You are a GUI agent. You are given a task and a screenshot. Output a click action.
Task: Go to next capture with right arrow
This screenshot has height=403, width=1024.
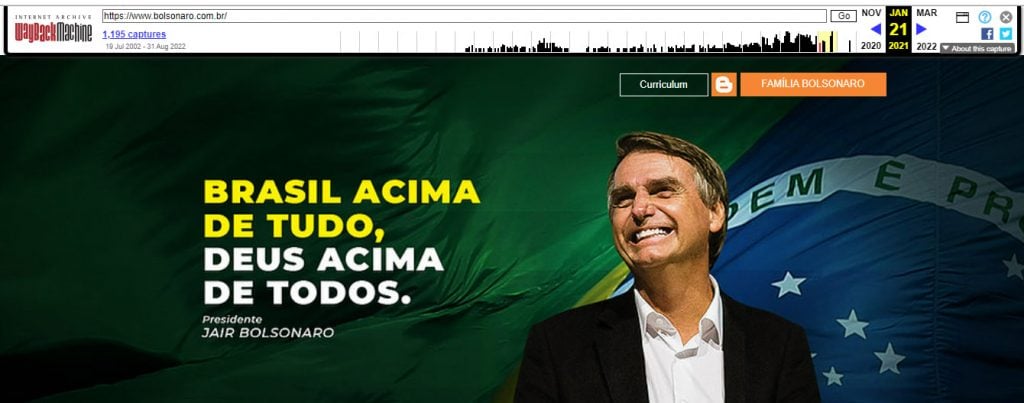click(921, 29)
